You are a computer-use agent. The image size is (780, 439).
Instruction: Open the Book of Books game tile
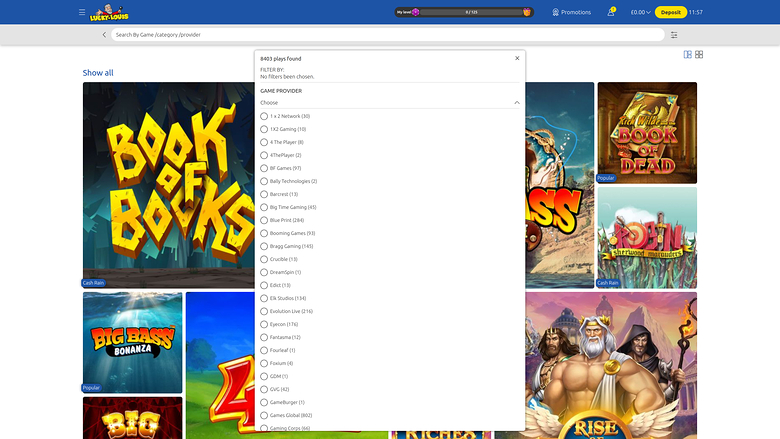tap(169, 185)
